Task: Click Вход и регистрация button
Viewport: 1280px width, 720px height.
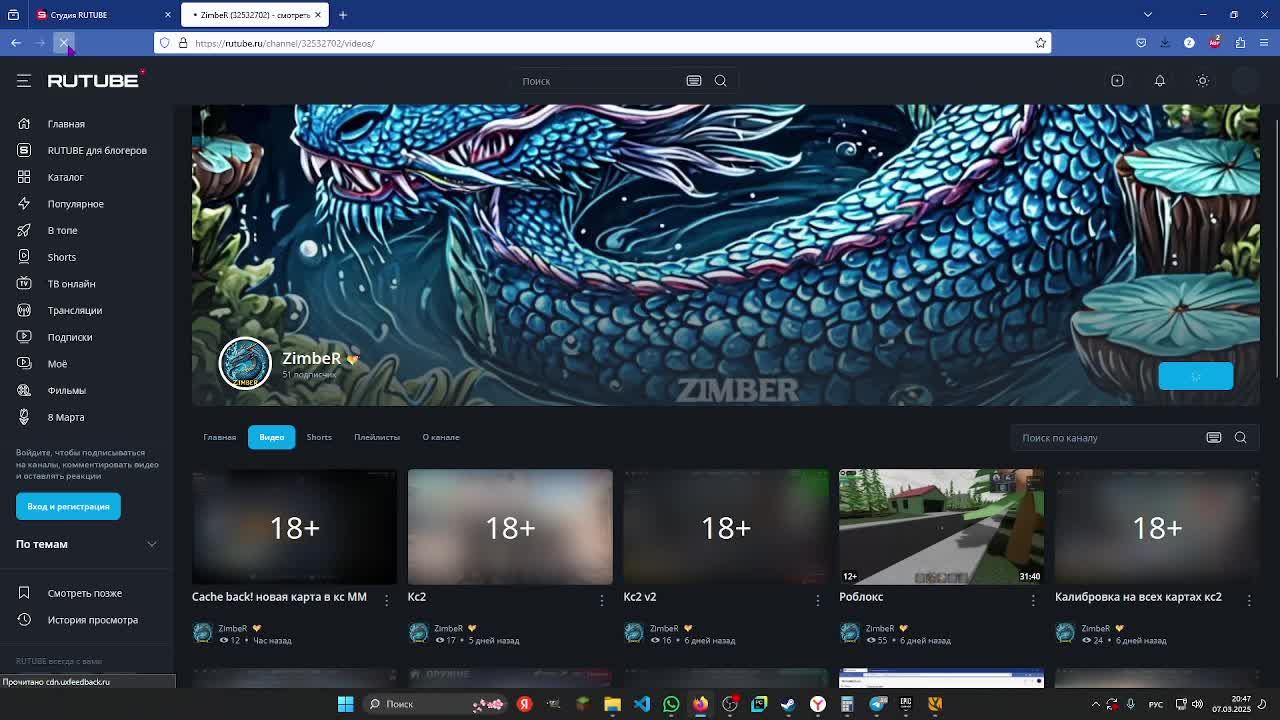Action: coord(68,506)
